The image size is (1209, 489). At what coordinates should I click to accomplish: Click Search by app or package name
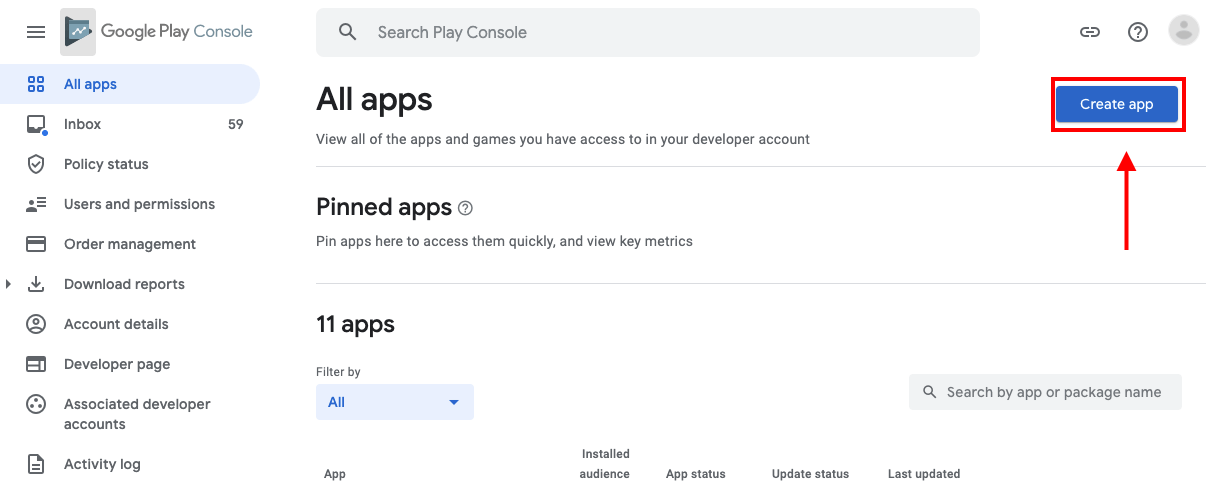[1054, 392]
